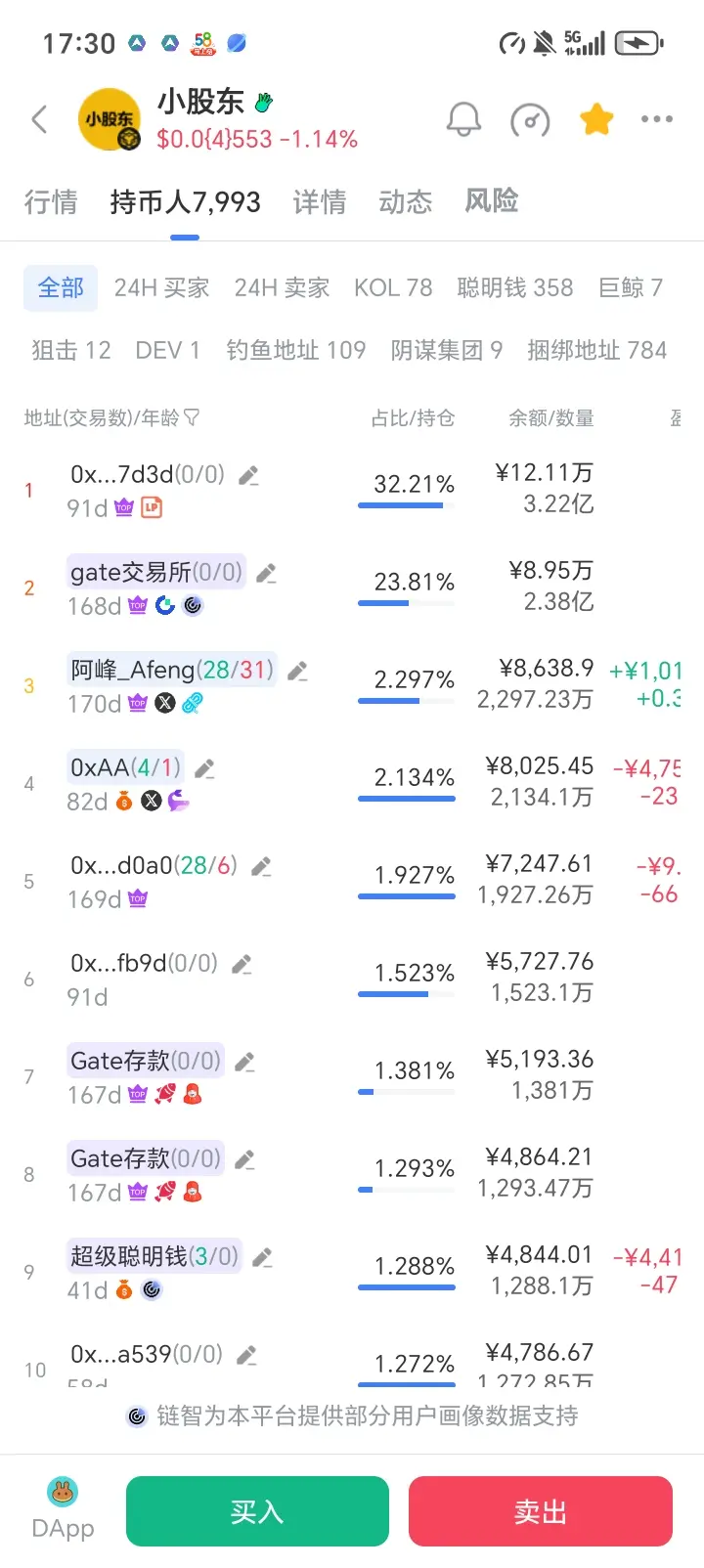This screenshot has height=1568, width=704.
Task: Tap the red 卖出 button
Action: [541, 1511]
